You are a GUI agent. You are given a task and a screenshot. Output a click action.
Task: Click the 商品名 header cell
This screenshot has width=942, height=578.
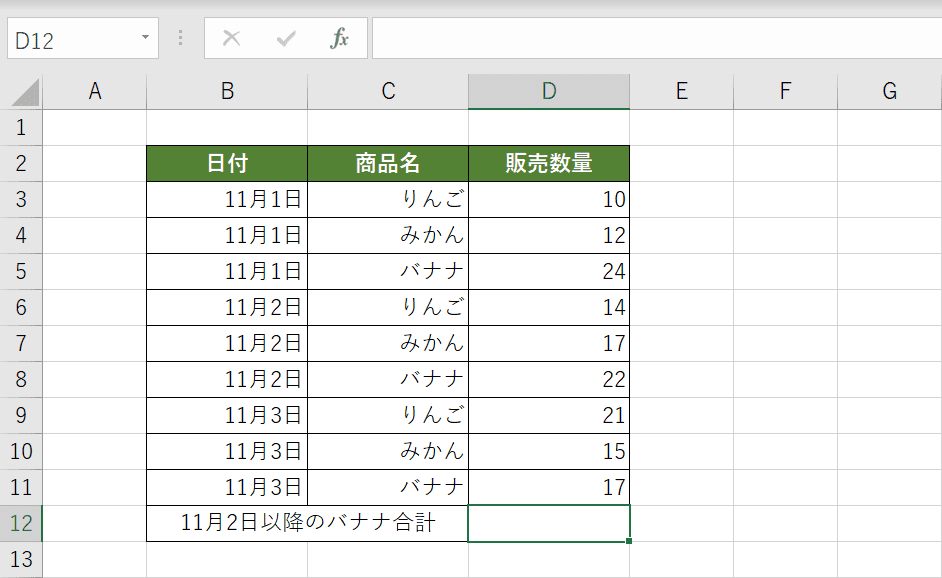388,163
